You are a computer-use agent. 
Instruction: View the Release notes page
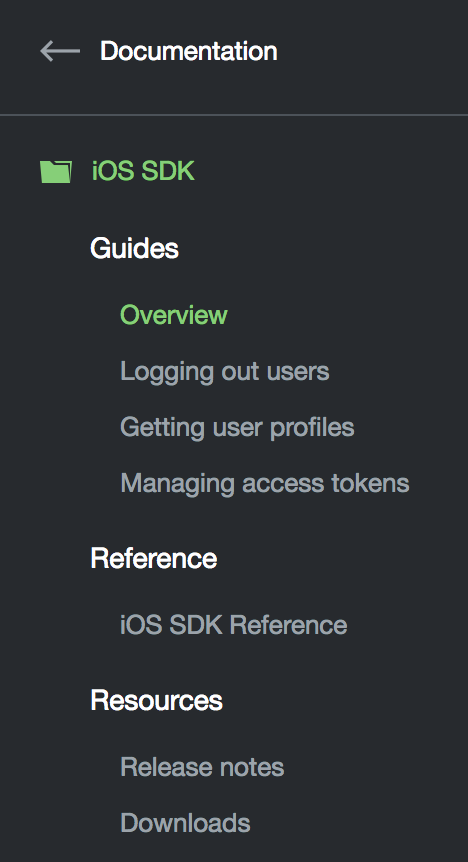click(202, 767)
